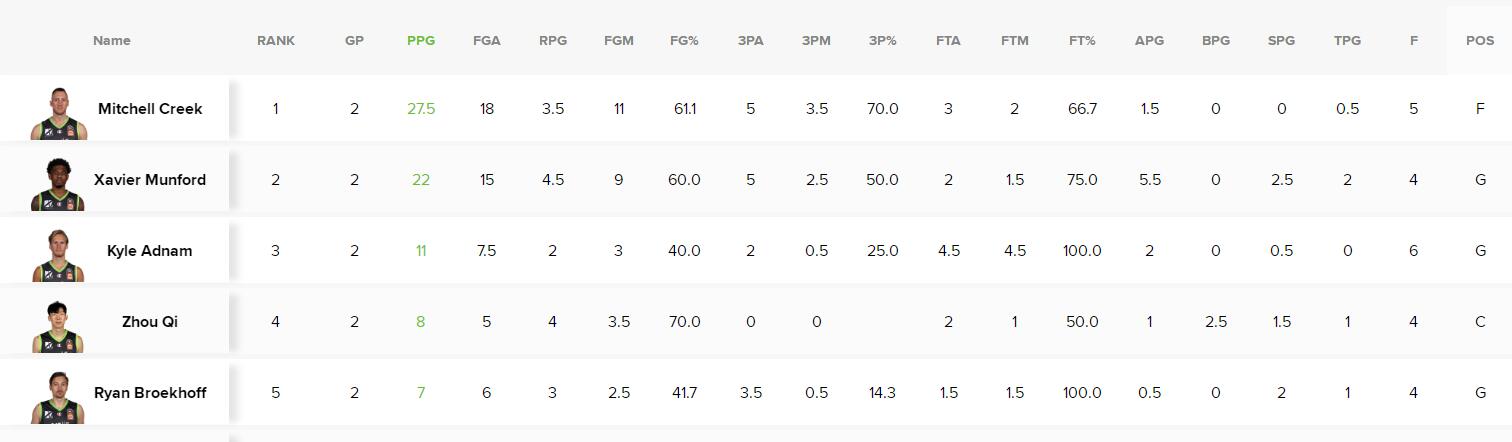Viewport: 1512px width, 442px height.
Task: Open Ryan Broekhoff's name link
Action: tap(150, 392)
